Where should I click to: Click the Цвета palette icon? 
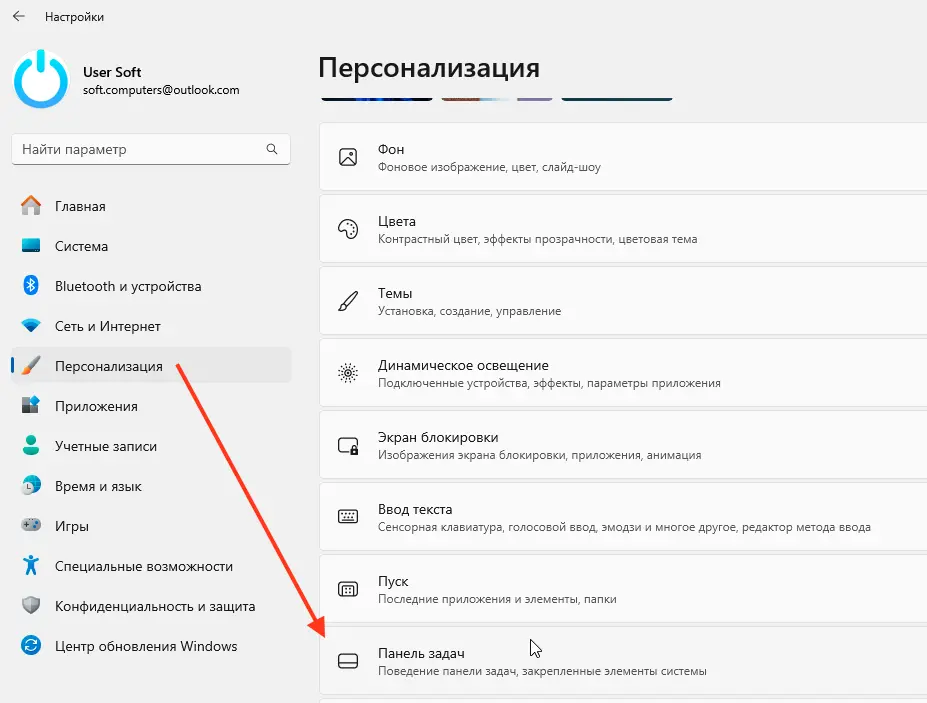[348, 229]
